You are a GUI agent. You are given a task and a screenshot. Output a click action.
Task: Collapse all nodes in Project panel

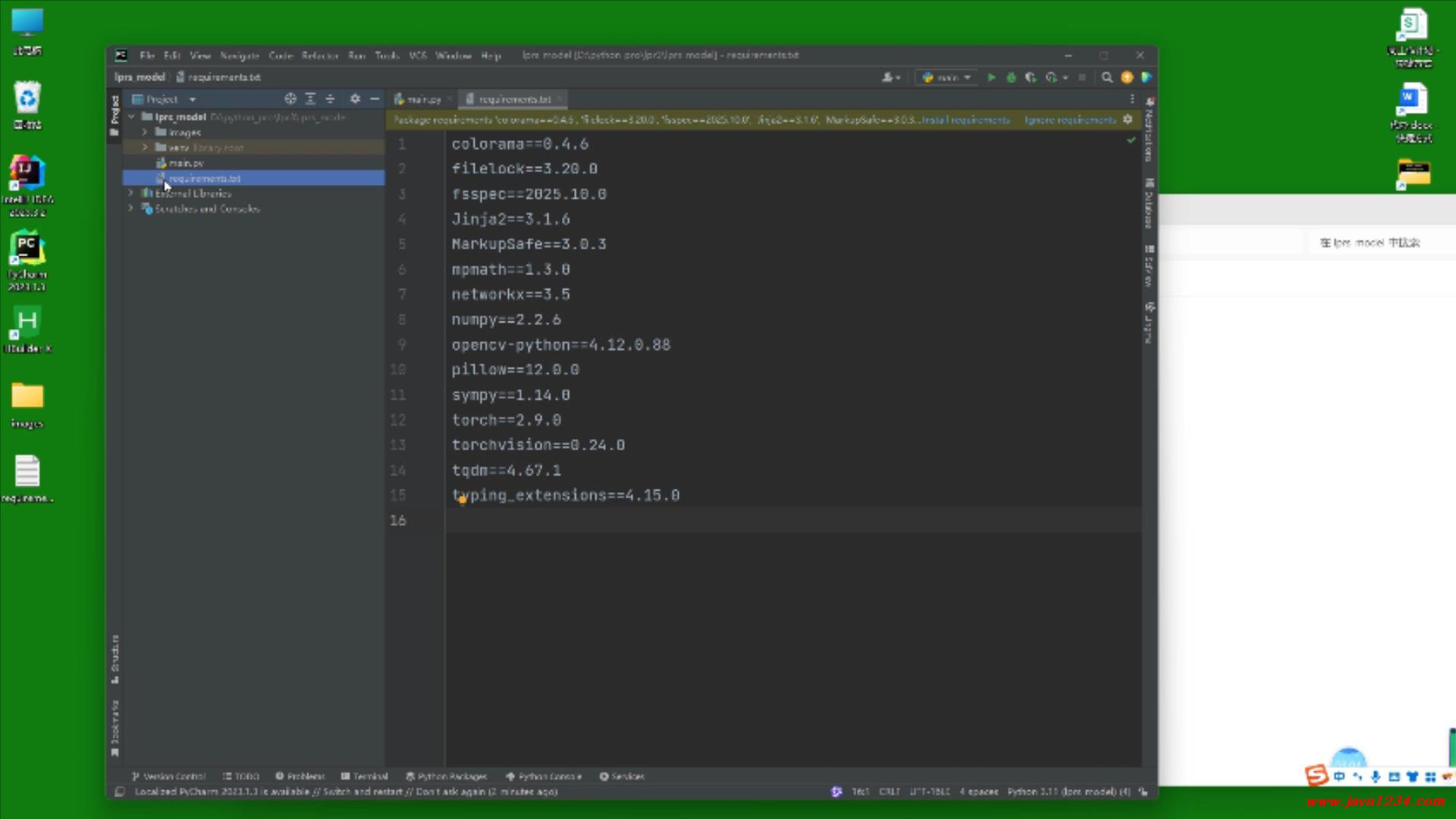[x=330, y=99]
